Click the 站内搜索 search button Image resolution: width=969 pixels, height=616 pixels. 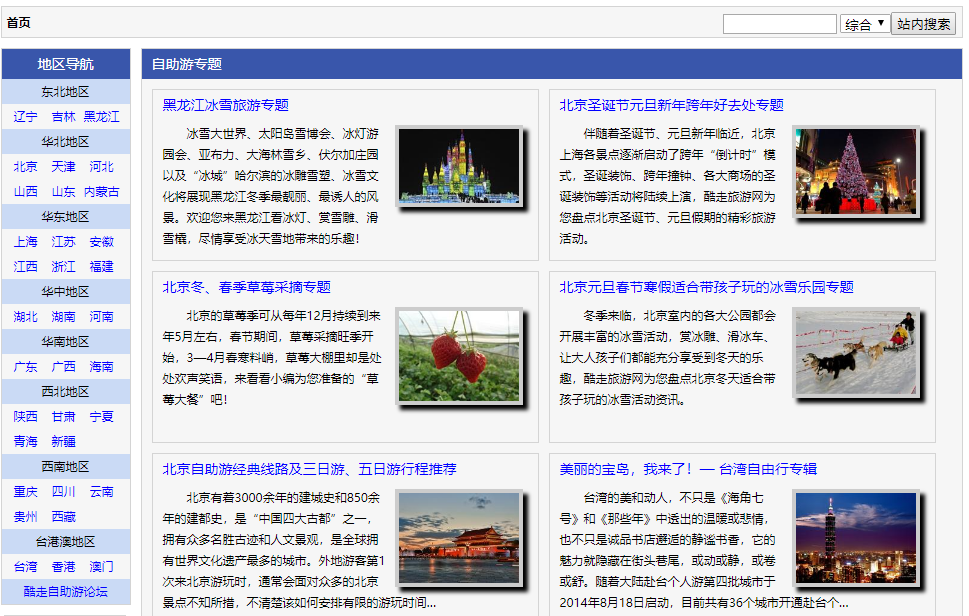coord(924,24)
